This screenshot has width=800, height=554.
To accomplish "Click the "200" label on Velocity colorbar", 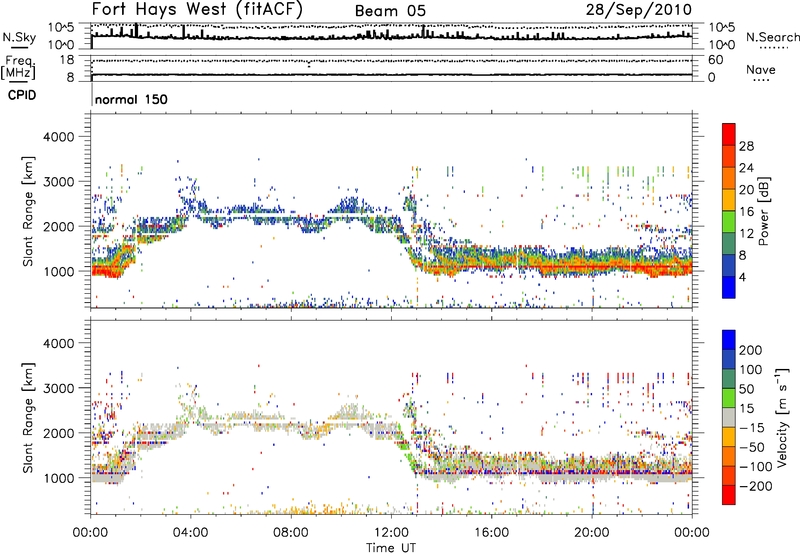I will 751,350.
